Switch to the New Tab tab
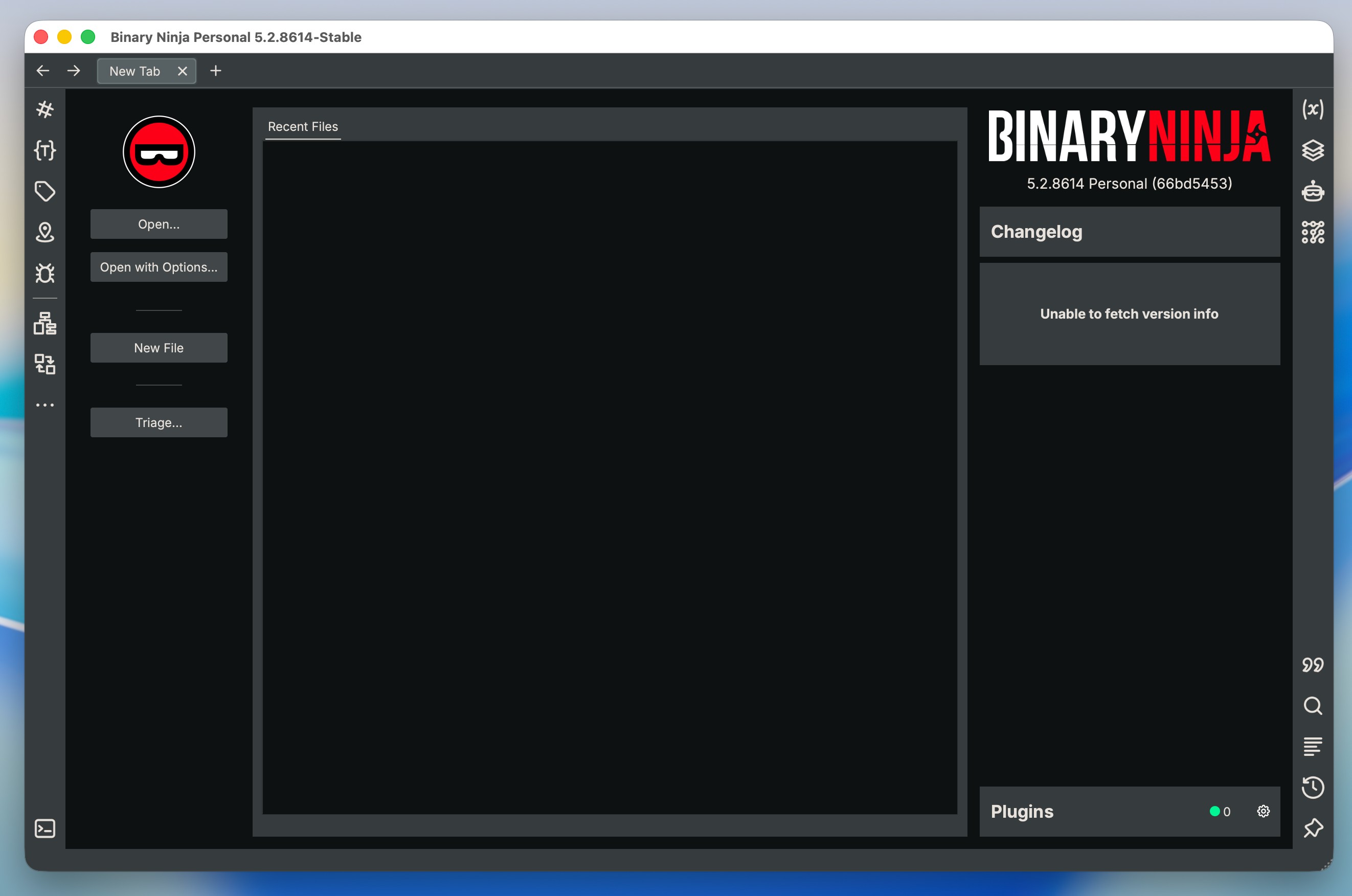 pos(135,72)
